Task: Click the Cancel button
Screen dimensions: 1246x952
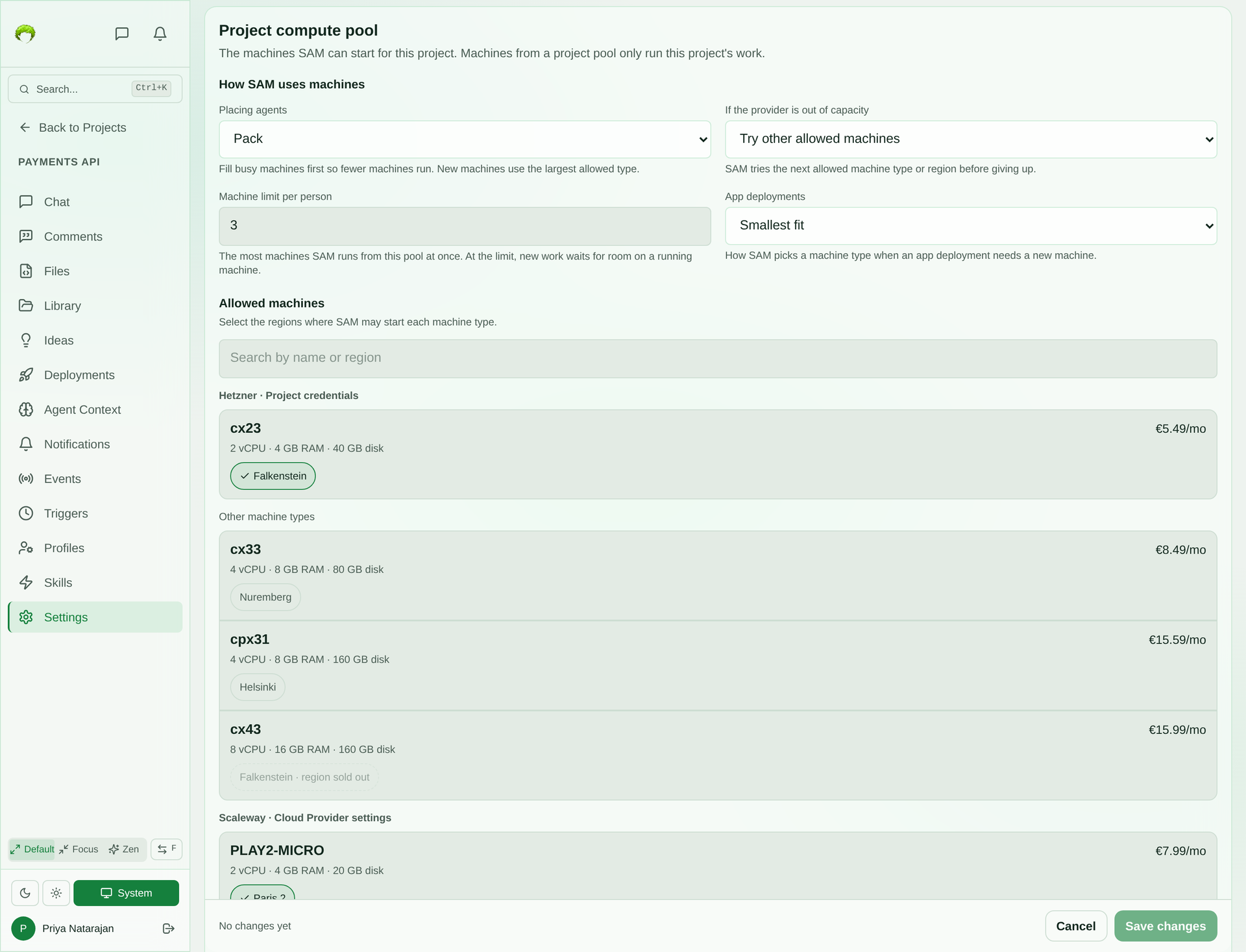Action: pos(1076,926)
